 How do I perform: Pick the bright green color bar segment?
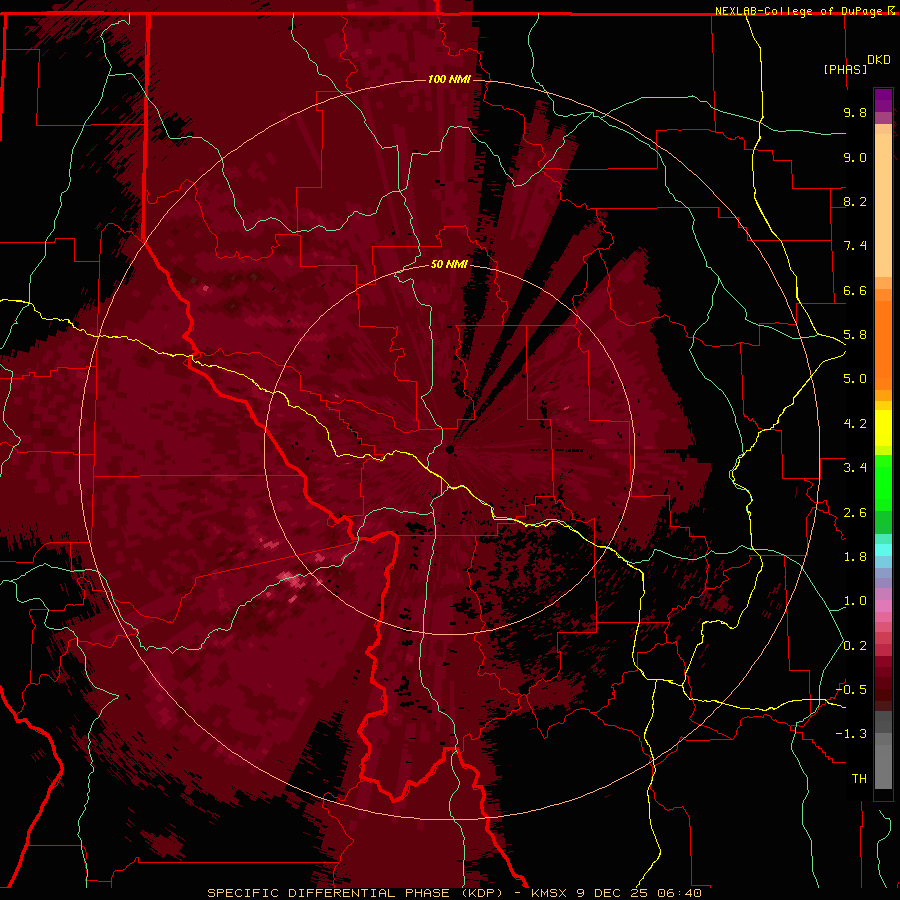pyautogui.click(x=883, y=482)
